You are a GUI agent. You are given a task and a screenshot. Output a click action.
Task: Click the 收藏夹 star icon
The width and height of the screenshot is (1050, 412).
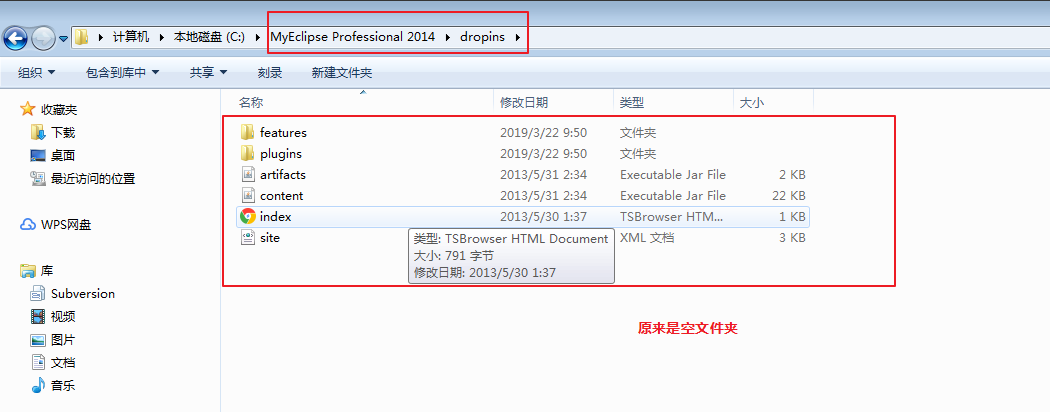pos(27,109)
